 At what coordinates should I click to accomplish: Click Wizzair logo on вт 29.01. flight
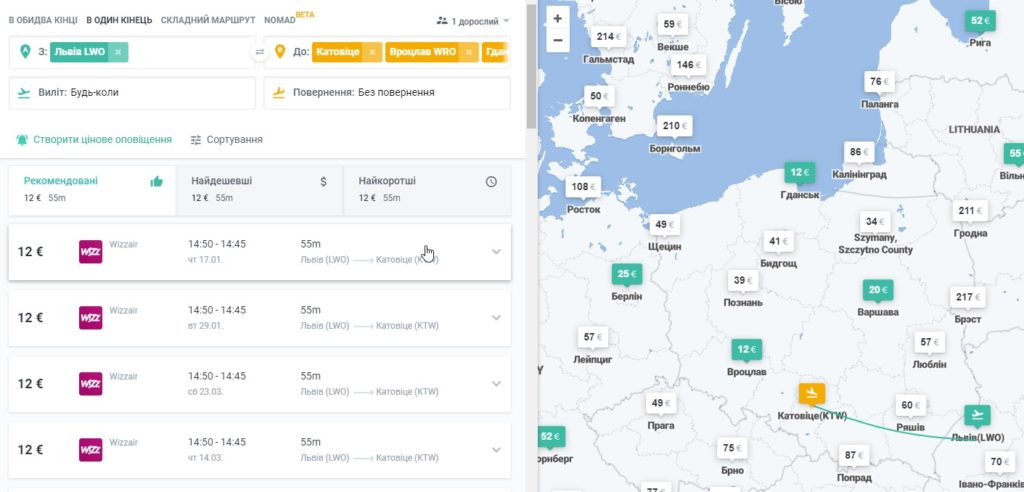(x=91, y=318)
